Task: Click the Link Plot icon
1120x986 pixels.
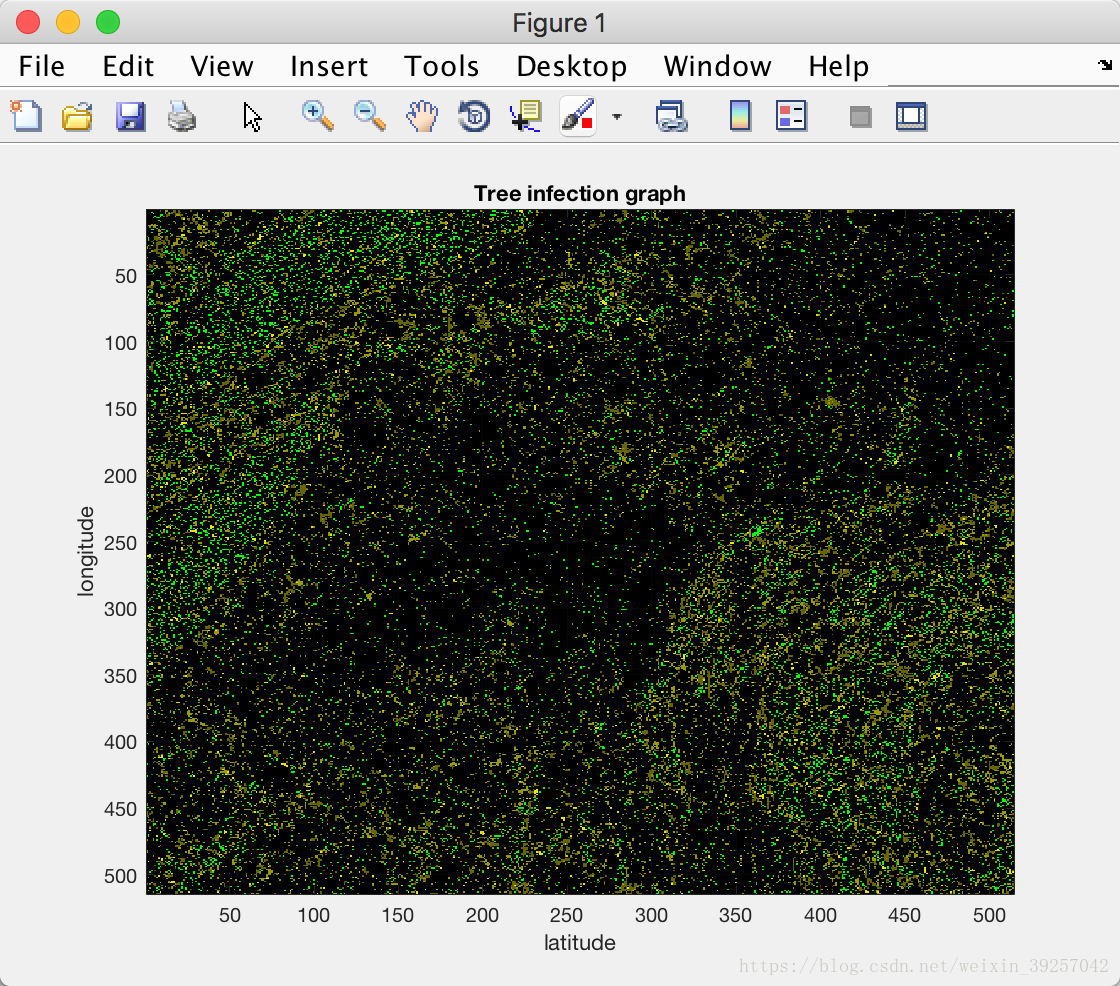Action: pyautogui.click(x=671, y=116)
